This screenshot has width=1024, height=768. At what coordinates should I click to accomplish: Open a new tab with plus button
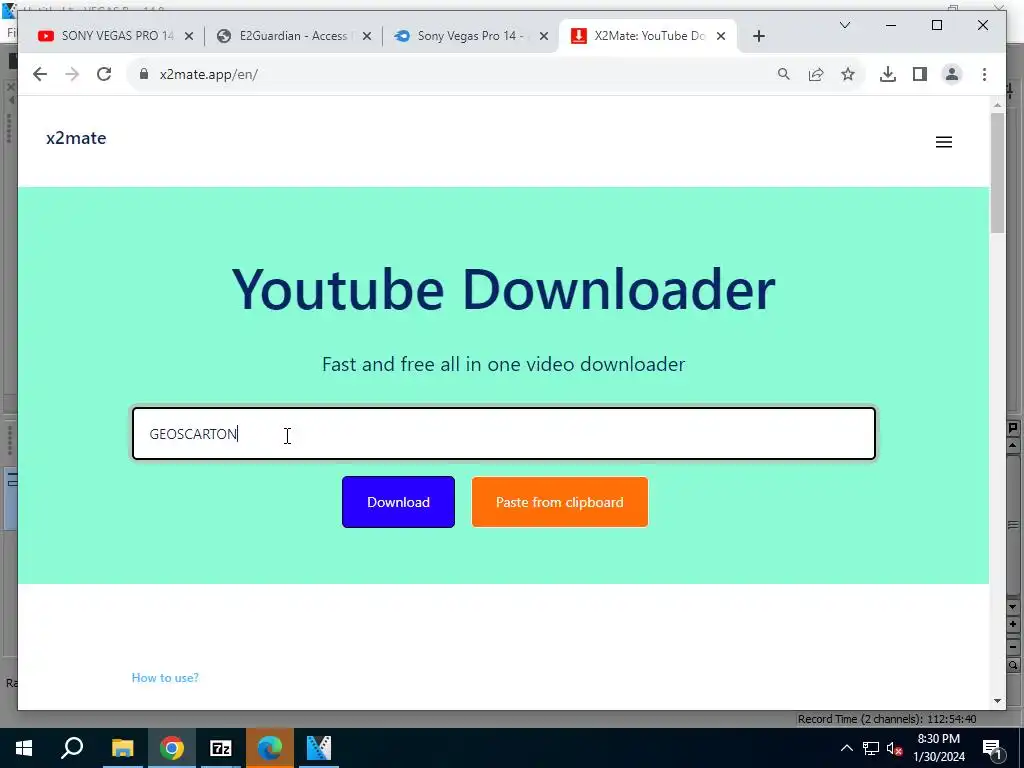pyautogui.click(x=758, y=36)
